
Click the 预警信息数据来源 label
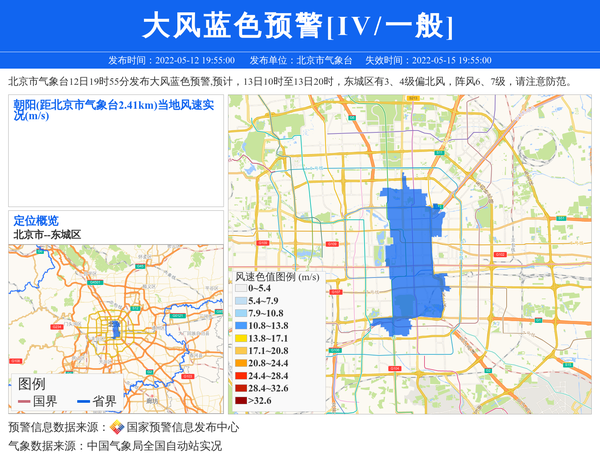tap(57, 427)
